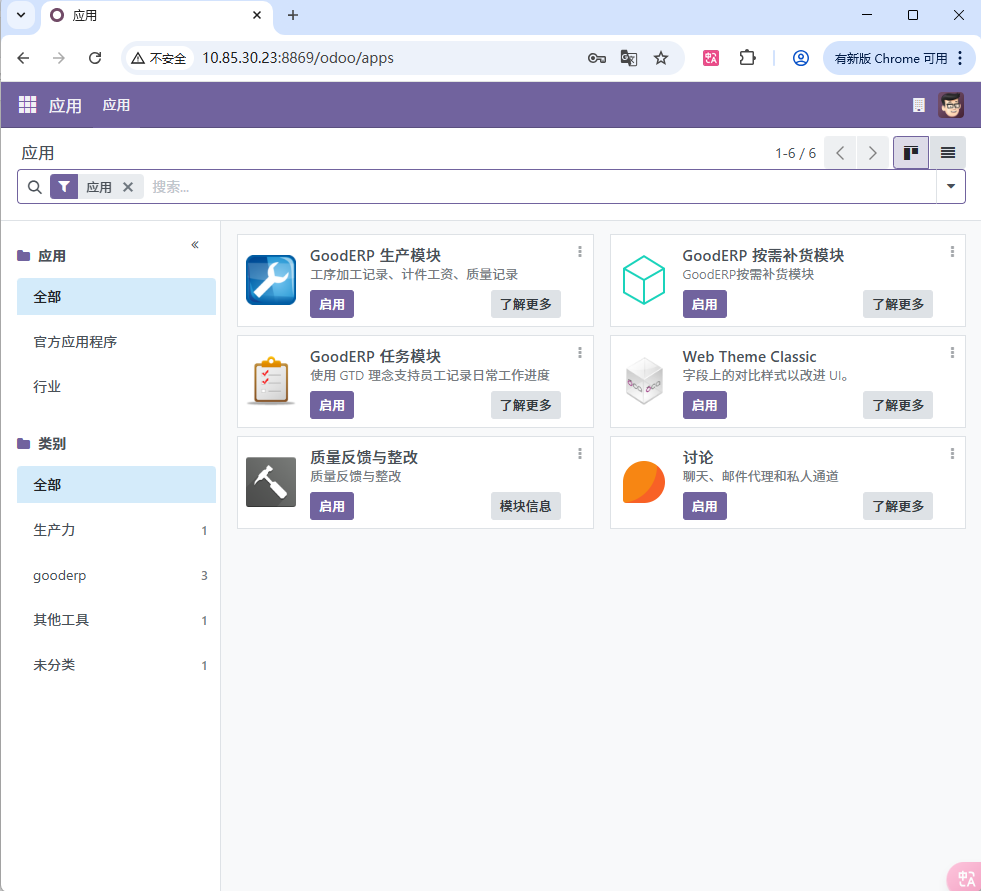This screenshot has width=981, height=891.
Task: Open the GoodERP 任务模块 card options menu
Action: click(x=580, y=353)
